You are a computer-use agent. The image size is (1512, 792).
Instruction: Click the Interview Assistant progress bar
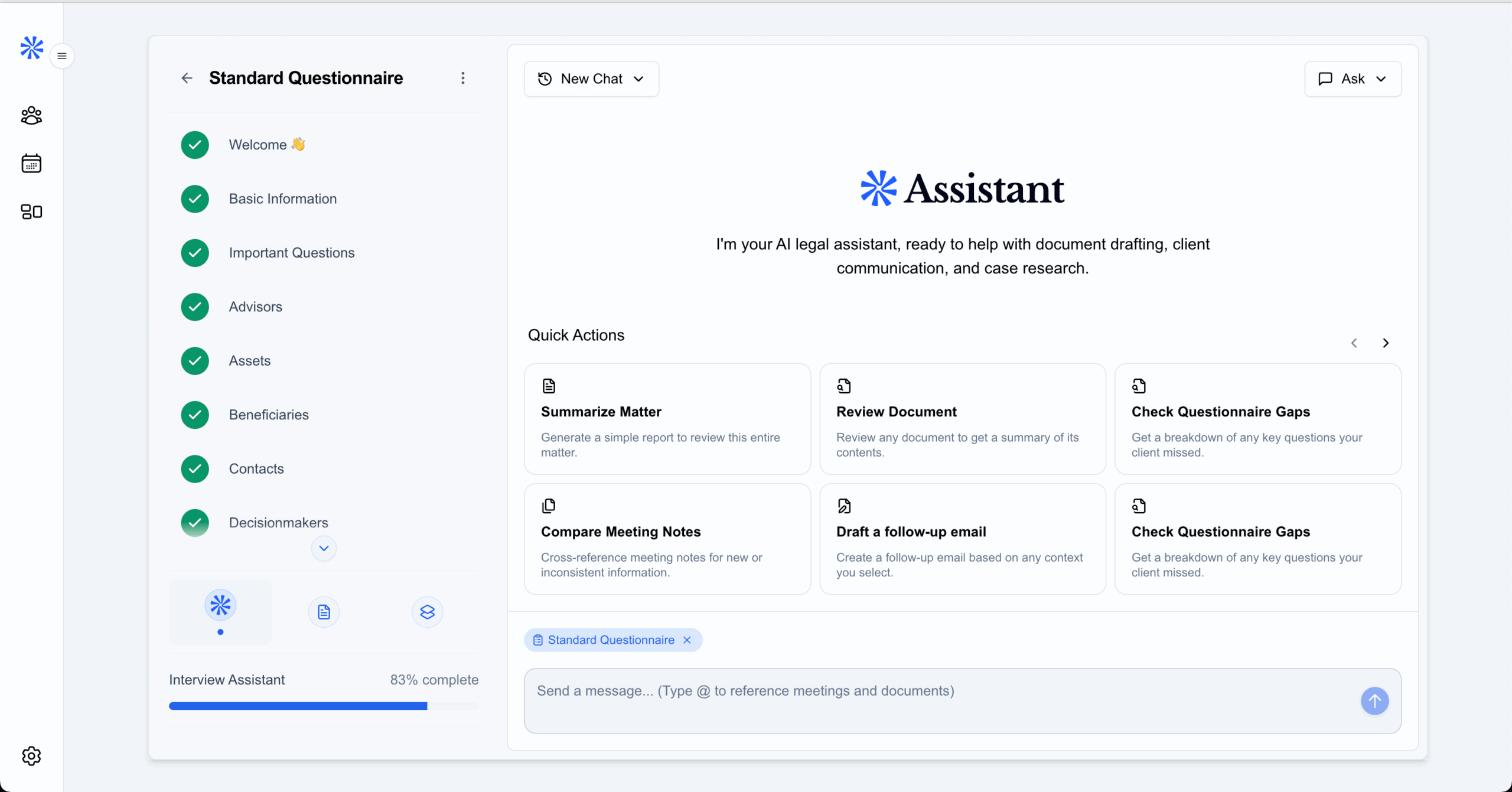[x=324, y=706]
